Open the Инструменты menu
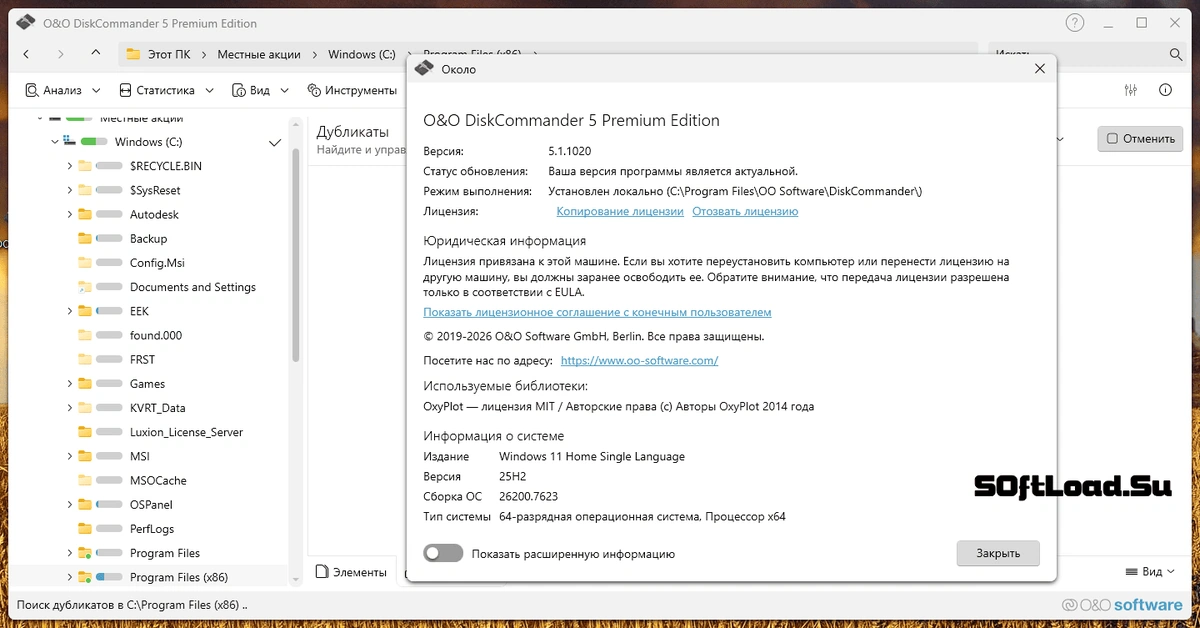This screenshot has width=1200, height=628. [352, 90]
